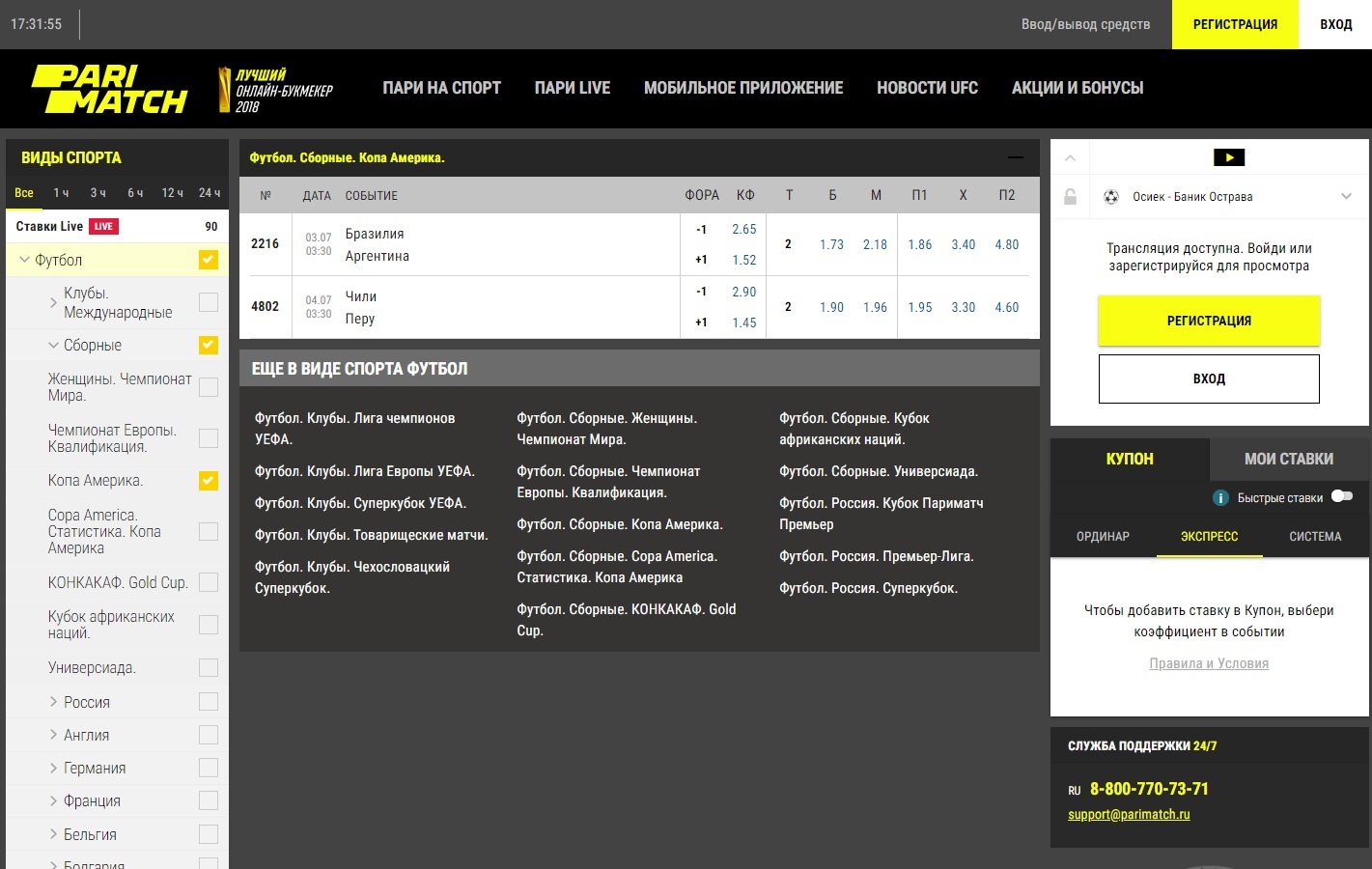Click the Parimatch logo
Image resolution: width=1372 pixels, height=869 pixels.
pos(109,89)
